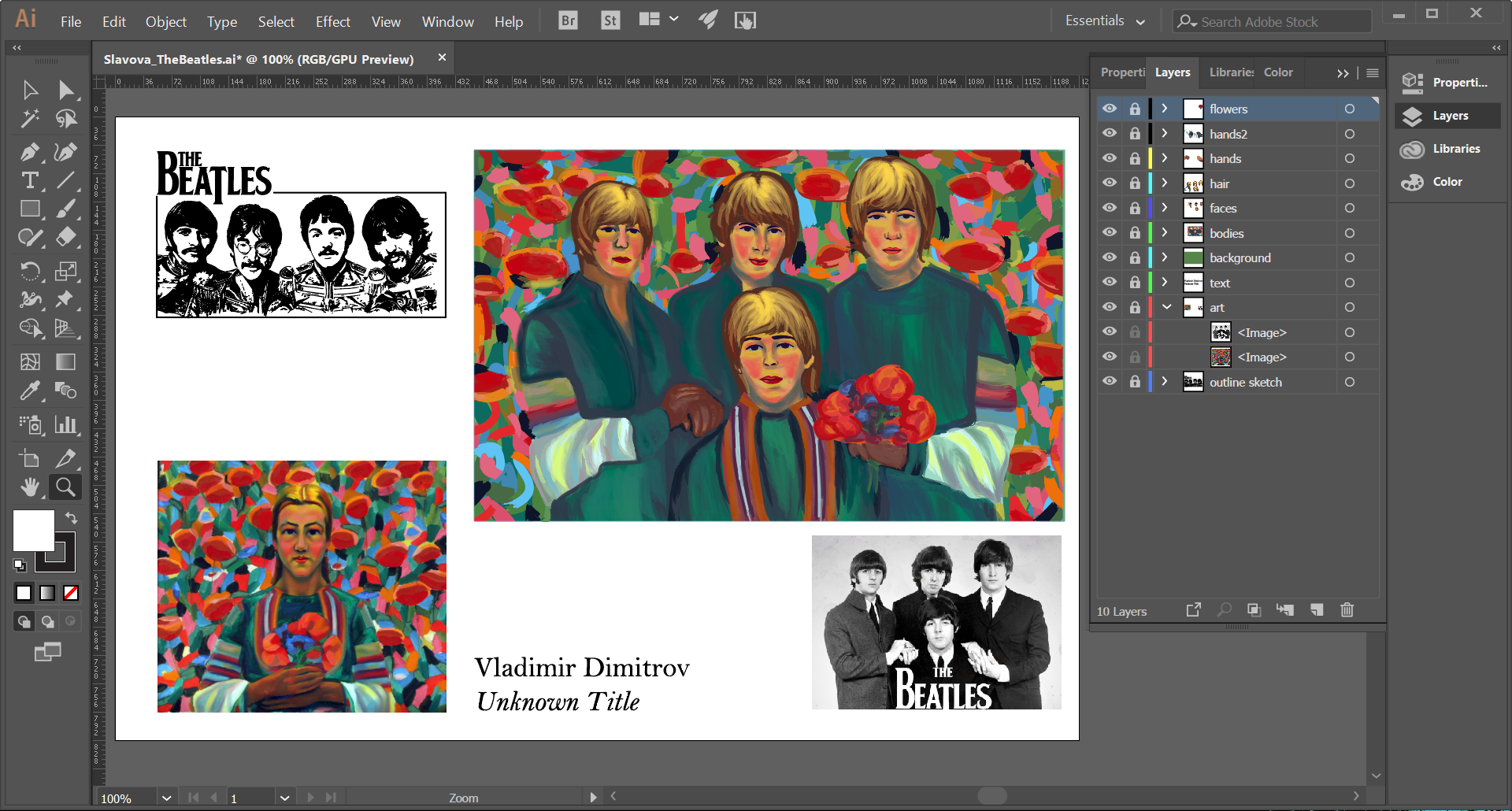Open the artboard number dropdown
The image size is (1512, 811).
(284, 798)
